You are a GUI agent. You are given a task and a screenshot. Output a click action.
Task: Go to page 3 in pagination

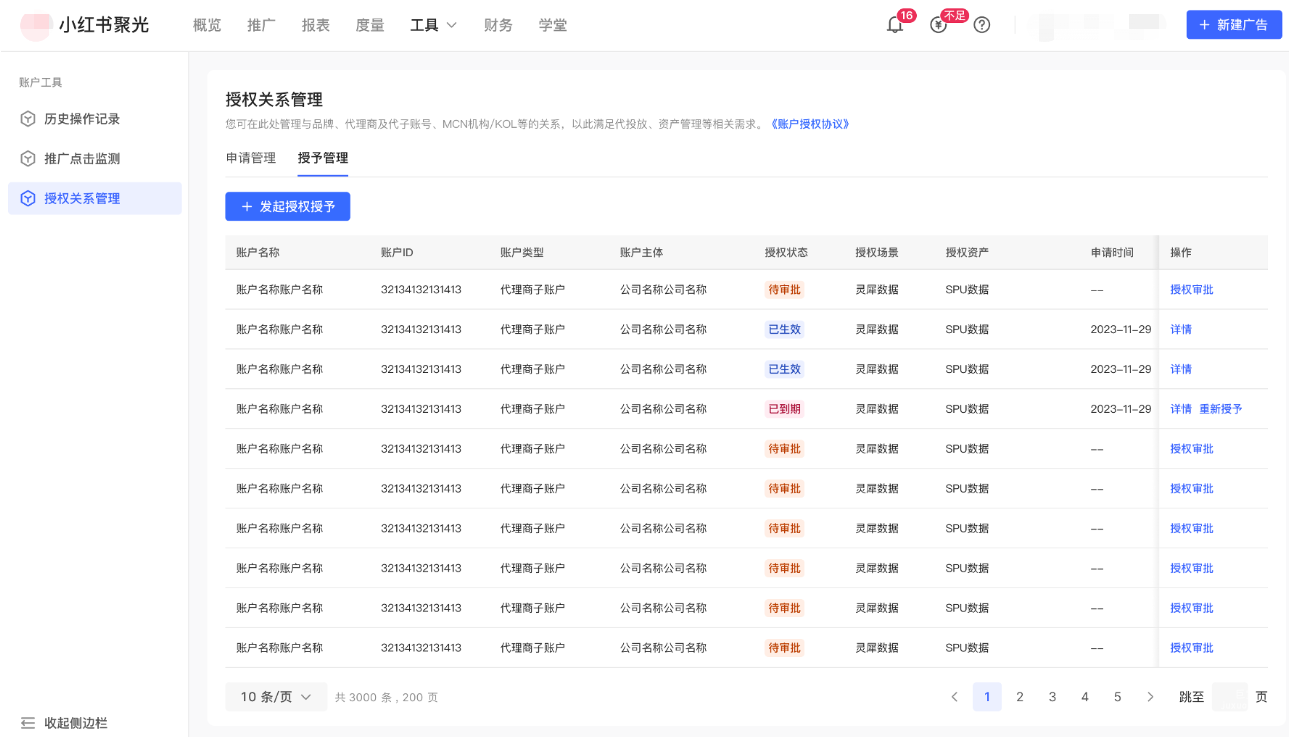pyautogui.click(x=1052, y=697)
